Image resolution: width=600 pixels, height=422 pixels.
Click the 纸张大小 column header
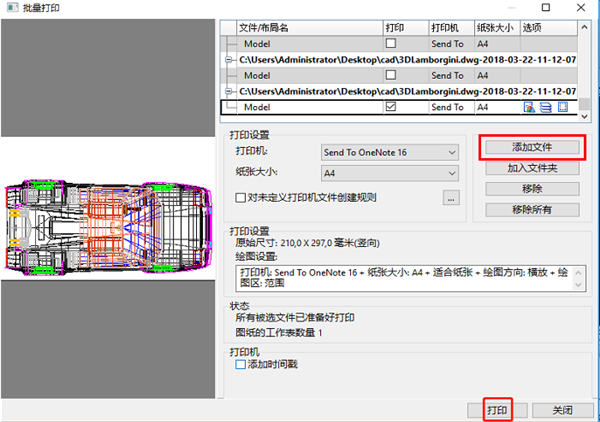click(497, 28)
